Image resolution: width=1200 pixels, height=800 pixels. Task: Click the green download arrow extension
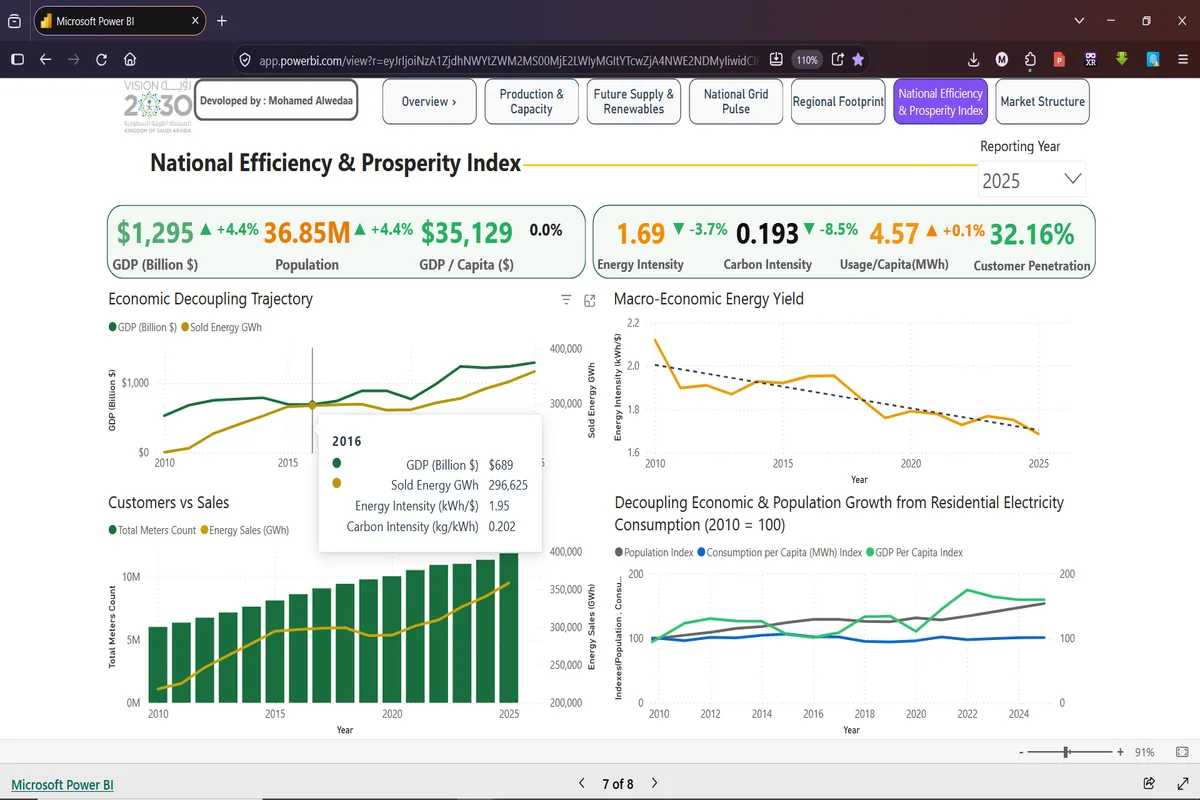1122,59
